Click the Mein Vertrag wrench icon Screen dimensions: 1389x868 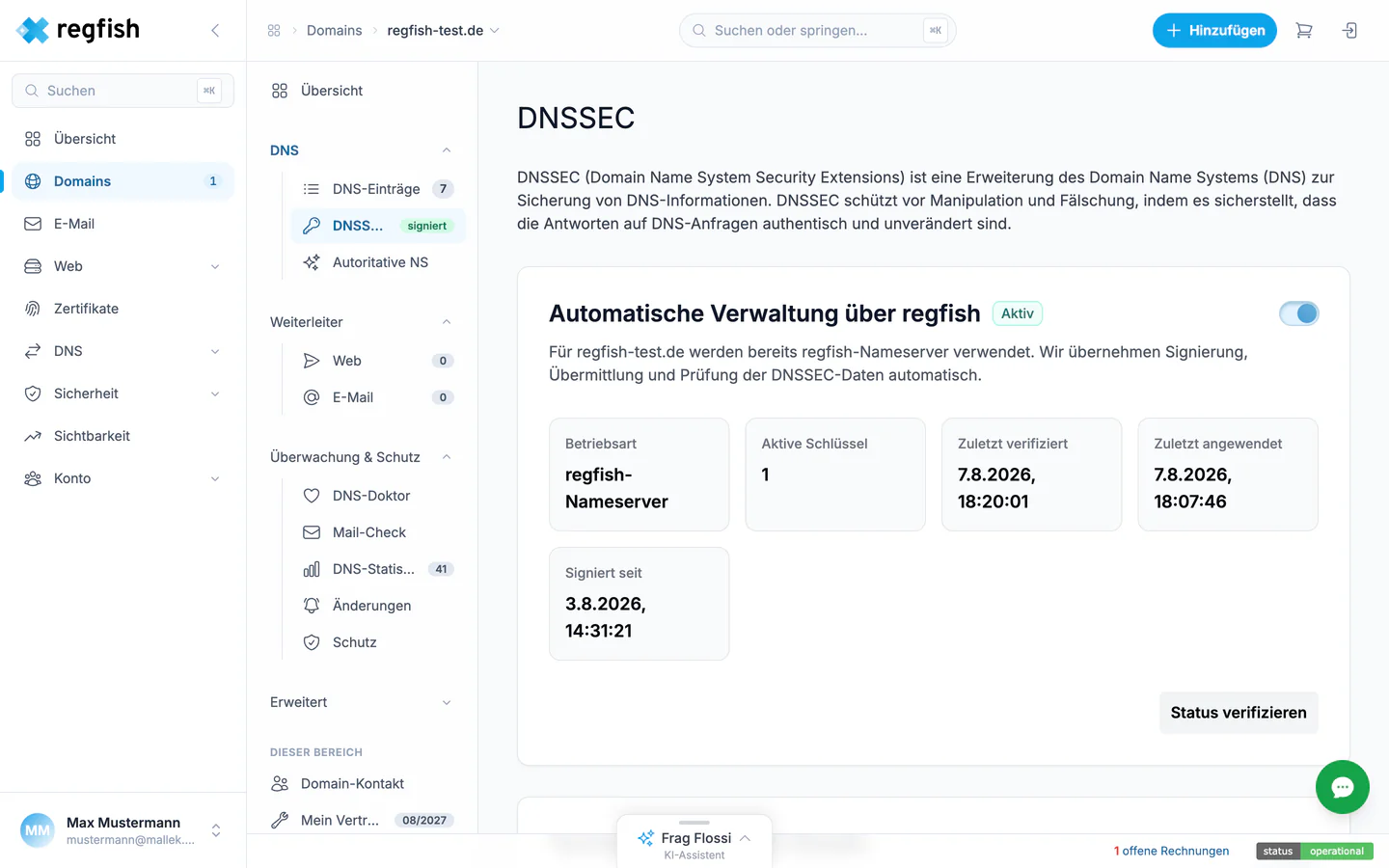point(280,821)
